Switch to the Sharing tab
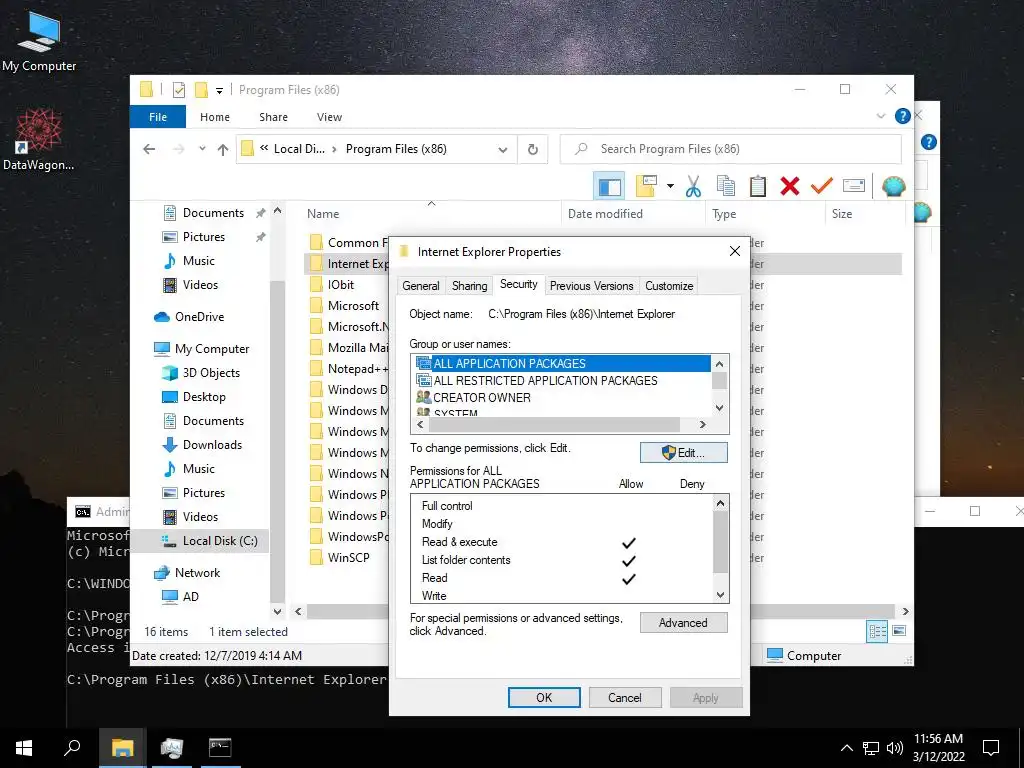1024x768 pixels. click(470, 285)
